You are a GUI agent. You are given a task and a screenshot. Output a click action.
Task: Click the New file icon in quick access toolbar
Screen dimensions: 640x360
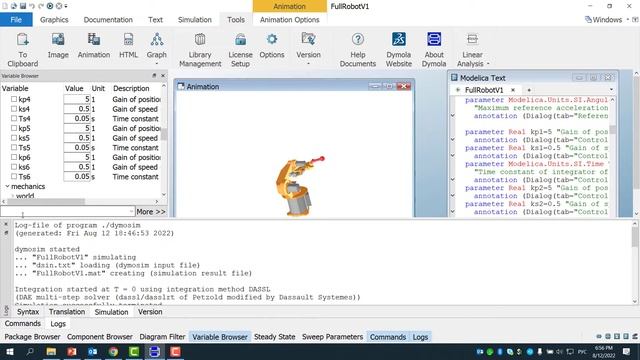coord(5,6)
